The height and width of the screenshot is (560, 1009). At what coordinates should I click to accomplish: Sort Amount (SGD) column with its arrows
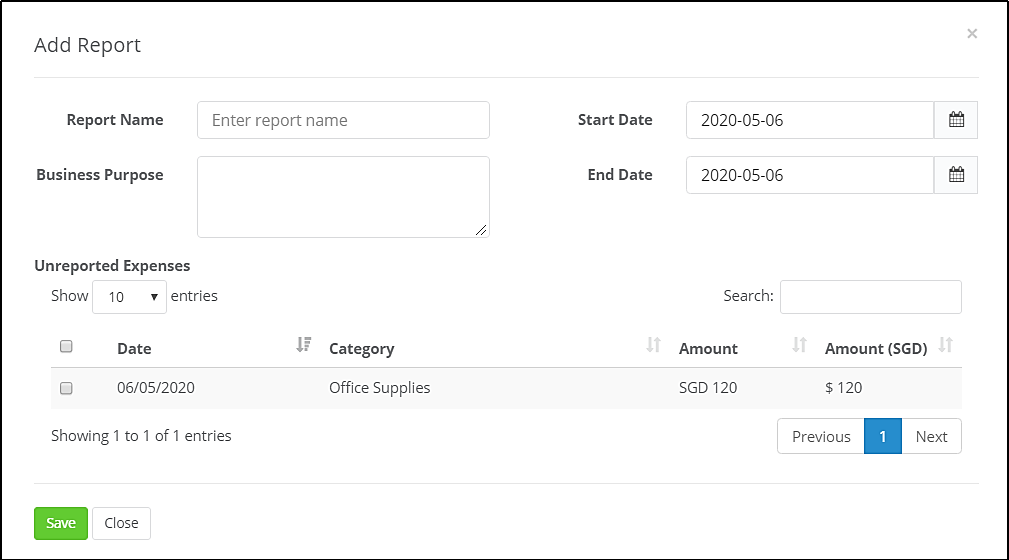tap(945, 346)
